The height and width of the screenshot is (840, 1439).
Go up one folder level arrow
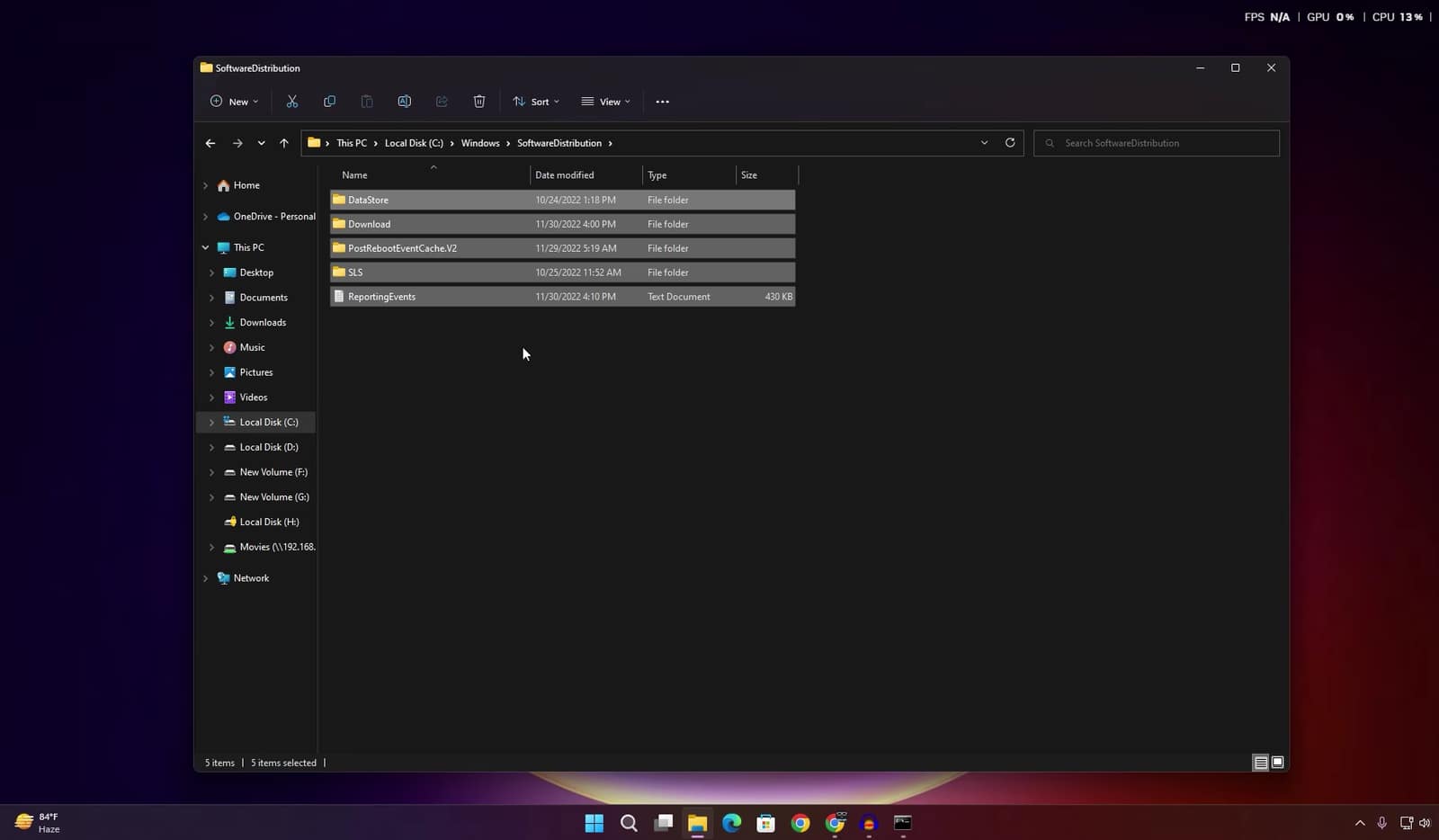[x=284, y=143]
